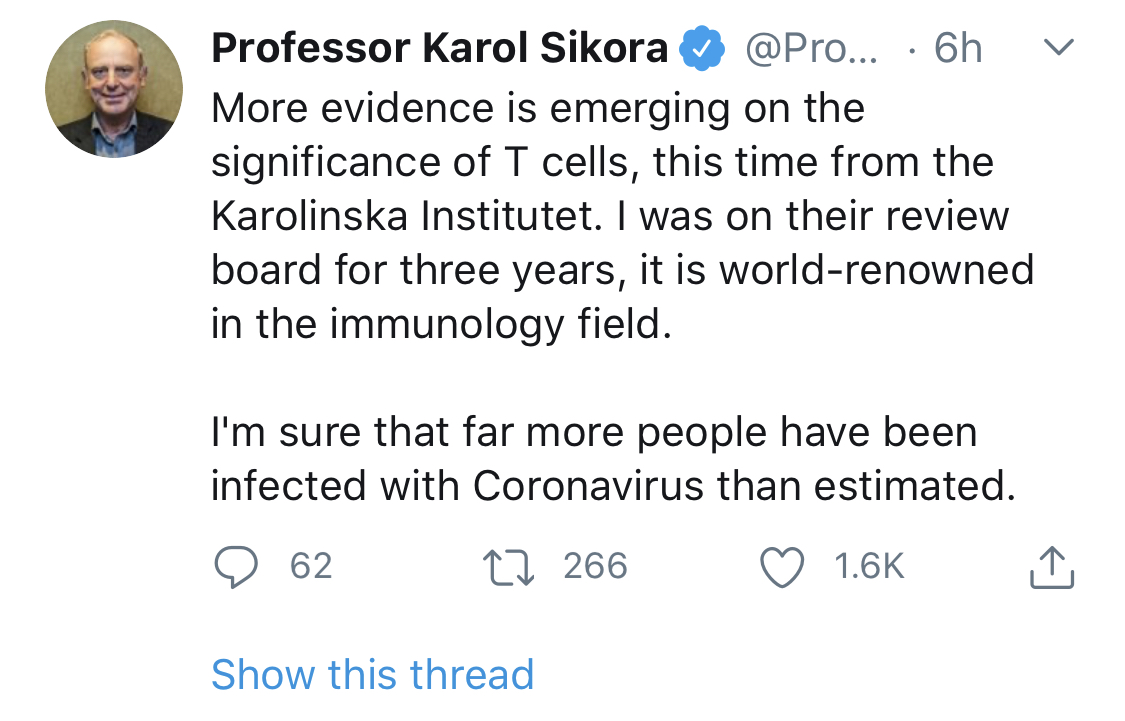Retweet this post using the arrows icon

point(510,567)
